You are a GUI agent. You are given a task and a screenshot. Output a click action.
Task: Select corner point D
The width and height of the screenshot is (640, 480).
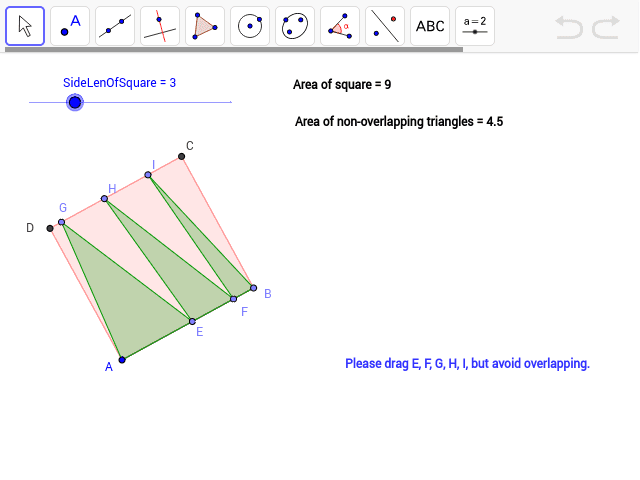pyautogui.click(x=50, y=228)
